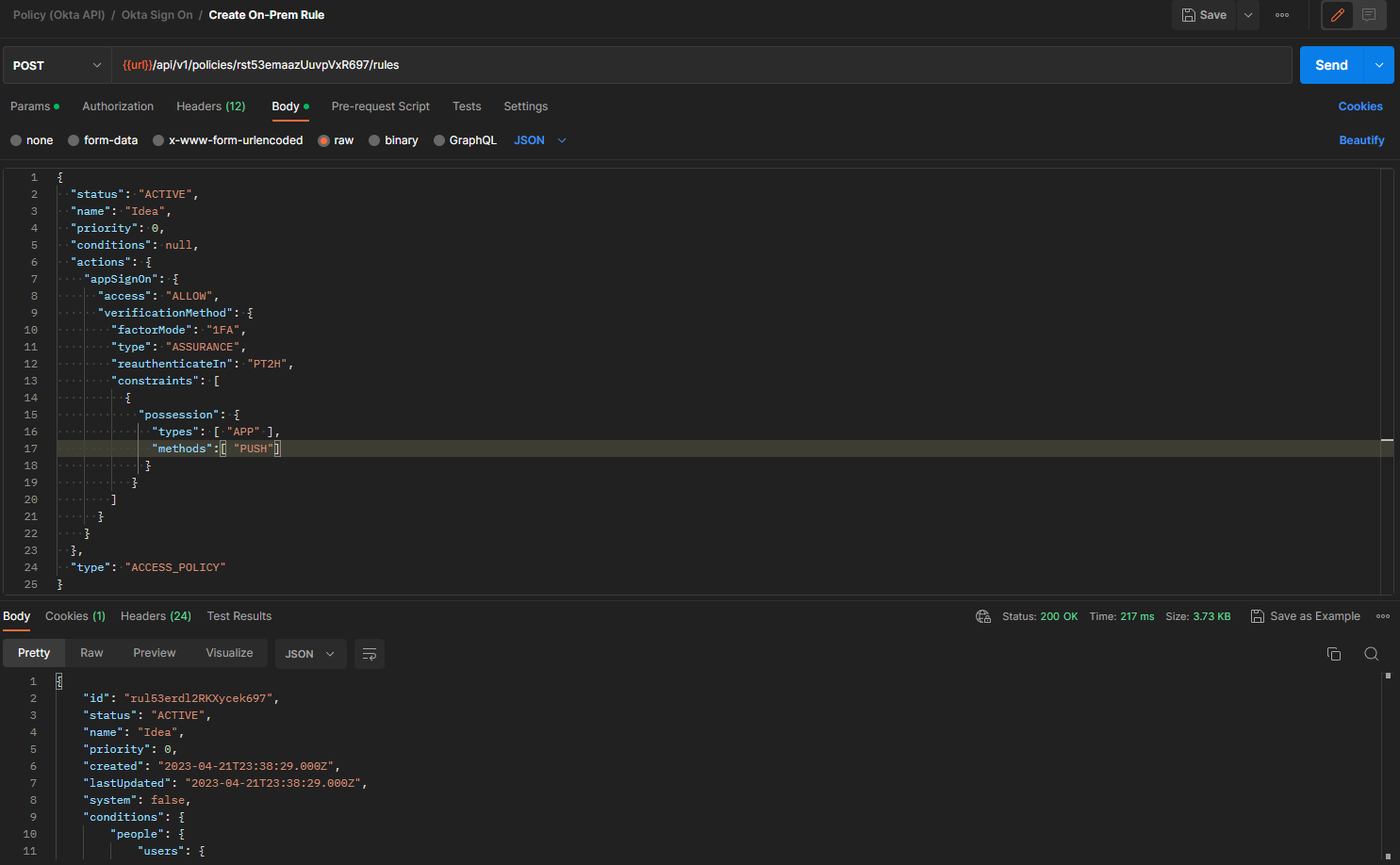Select the none body type

pos(32,140)
